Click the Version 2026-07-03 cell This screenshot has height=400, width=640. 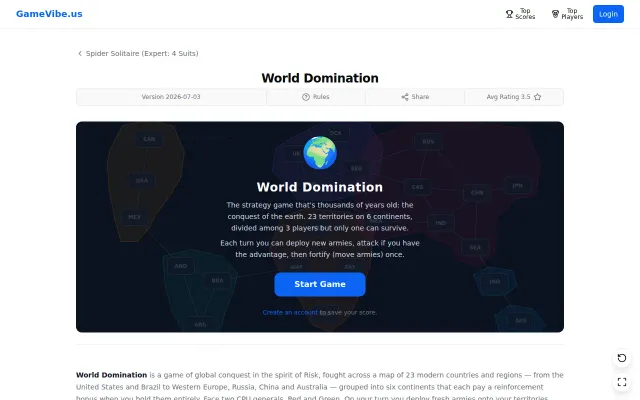click(x=171, y=97)
